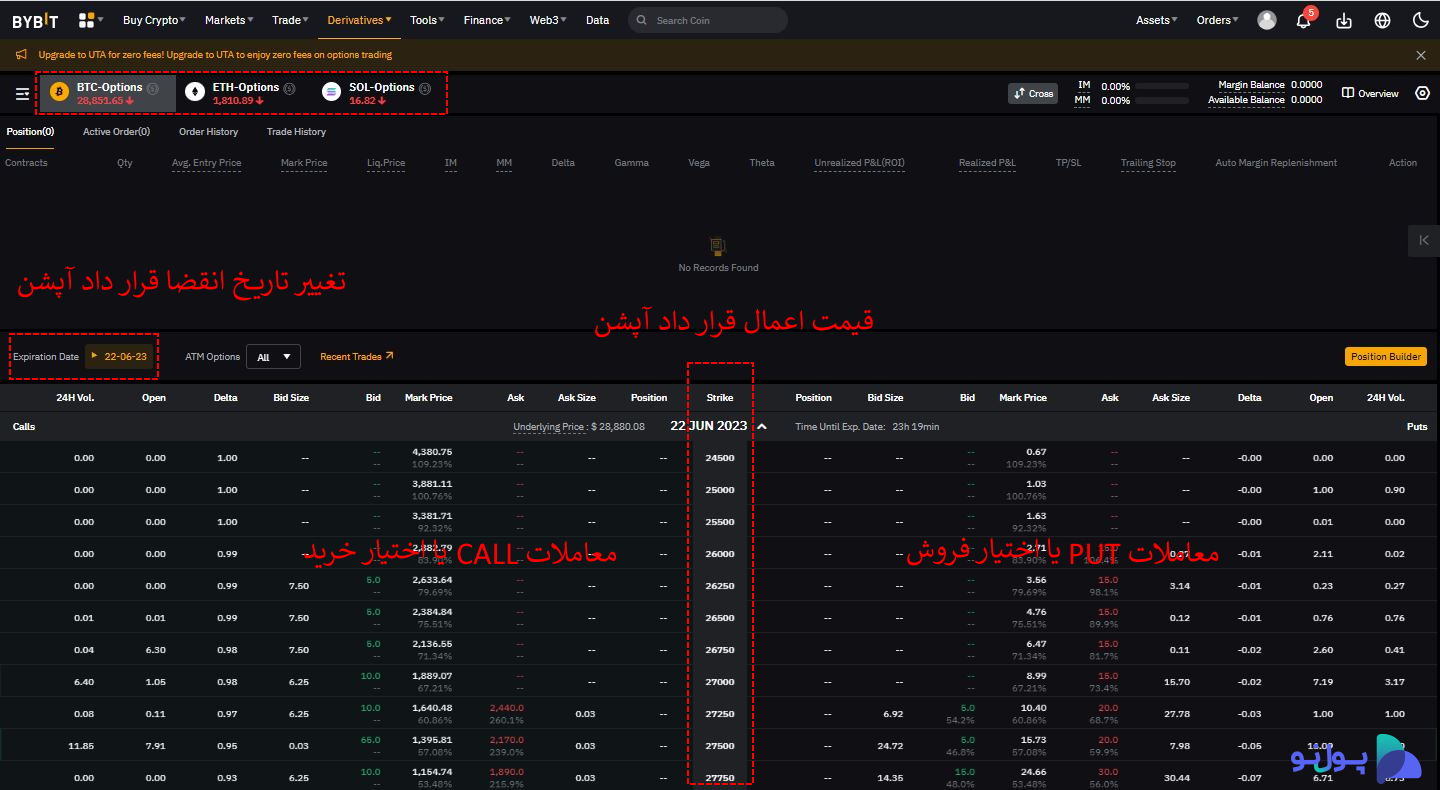Click the Strike column header
This screenshot has width=1440, height=790.
pos(720,398)
